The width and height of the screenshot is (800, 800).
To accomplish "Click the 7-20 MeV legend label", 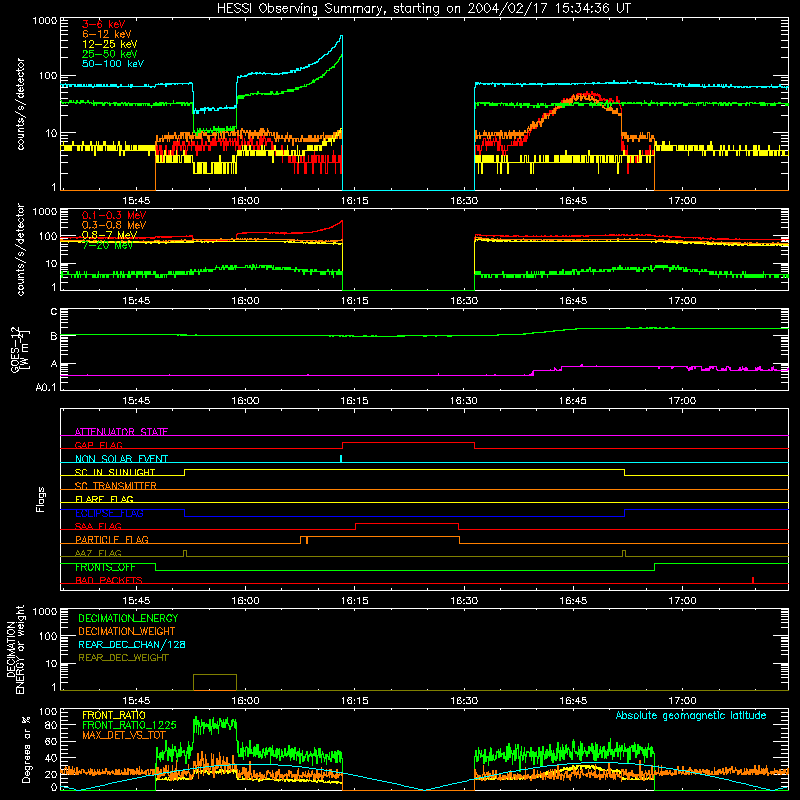I will 107,245.
